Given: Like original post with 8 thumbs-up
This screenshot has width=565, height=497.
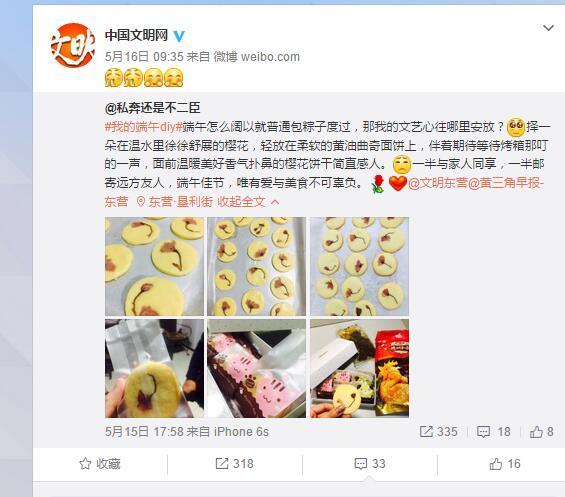Looking at the screenshot, I should pos(542,432).
